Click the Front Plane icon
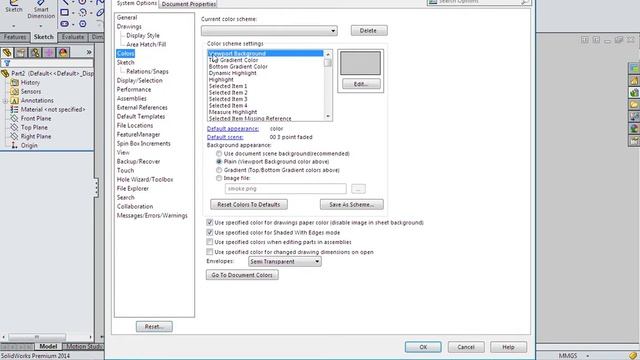Viewport: 640px width, 360px height. tap(14, 118)
